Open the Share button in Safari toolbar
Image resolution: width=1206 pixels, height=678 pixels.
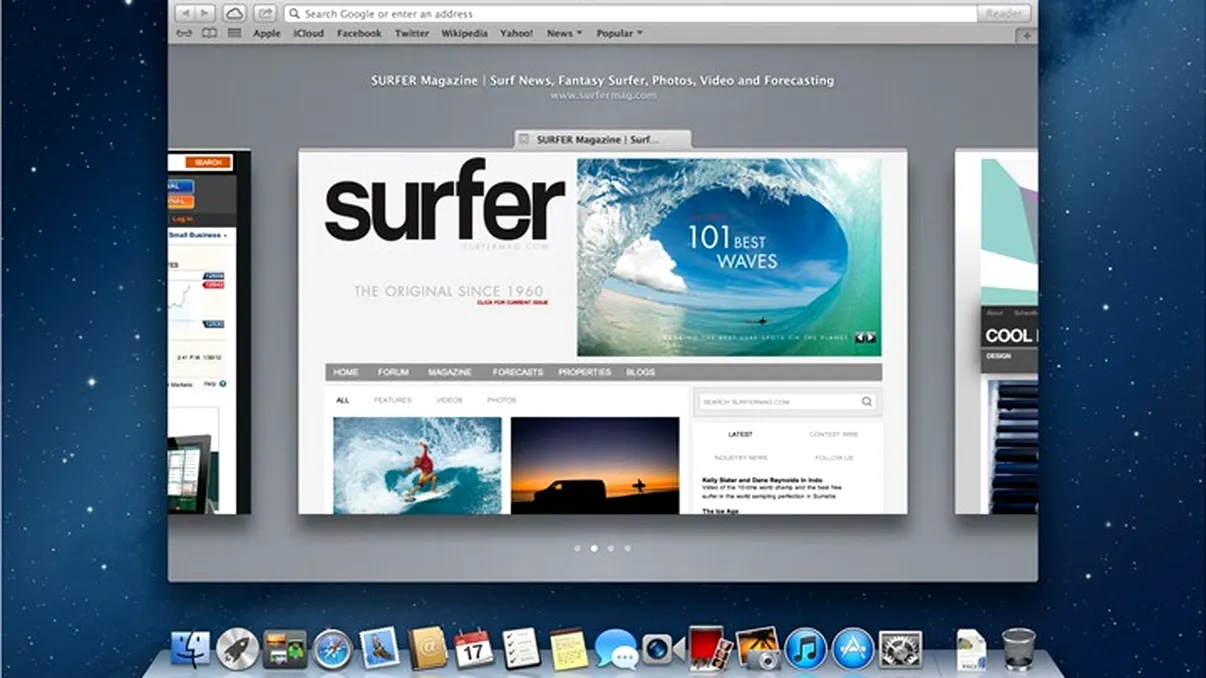[265, 13]
